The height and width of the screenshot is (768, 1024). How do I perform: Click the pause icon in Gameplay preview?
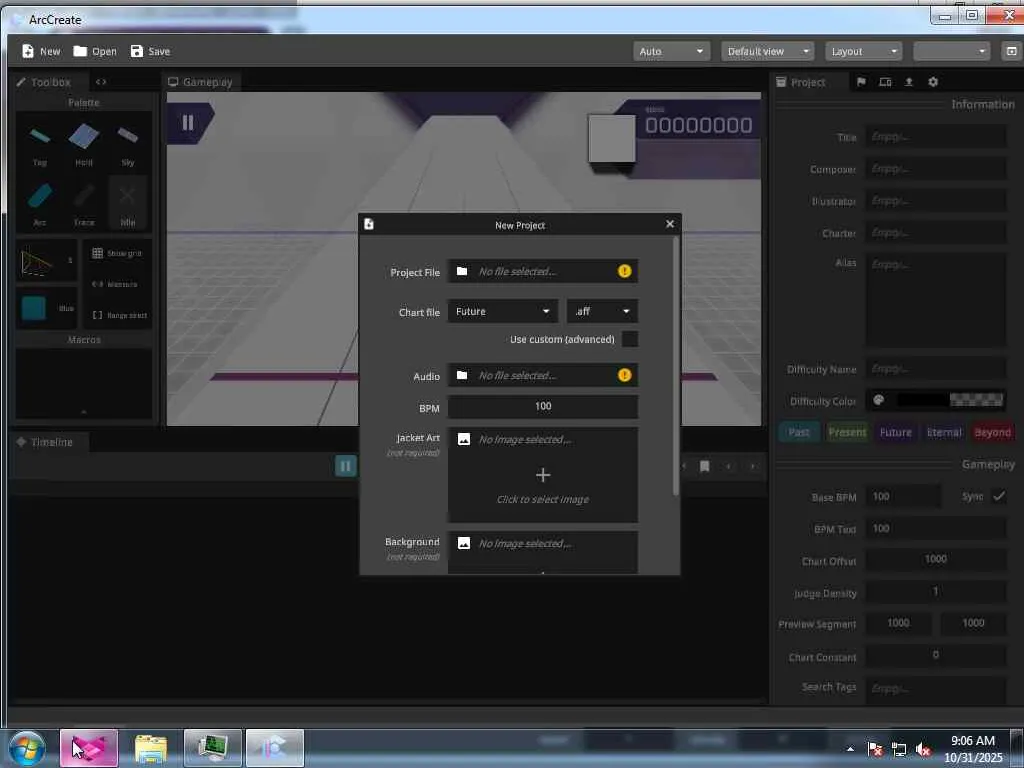pyautogui.click(x=187, y=122)
